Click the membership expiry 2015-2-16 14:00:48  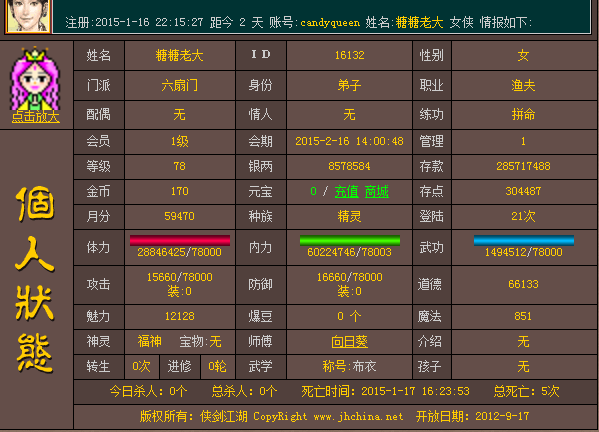[349, 141]
